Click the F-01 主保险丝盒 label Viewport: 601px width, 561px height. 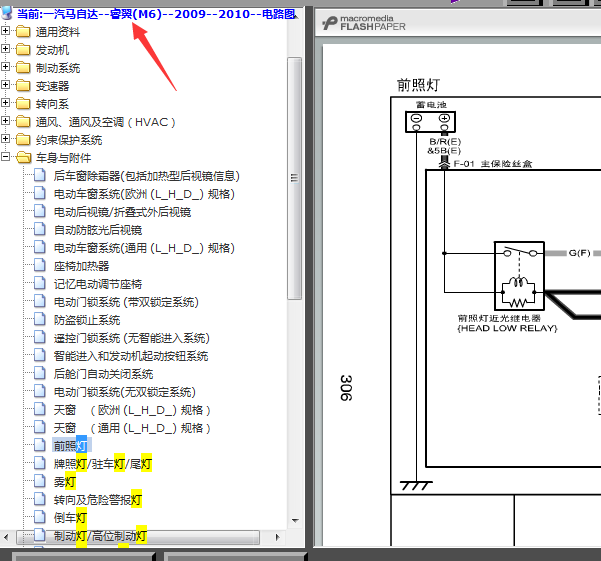[x=493, y=164]
